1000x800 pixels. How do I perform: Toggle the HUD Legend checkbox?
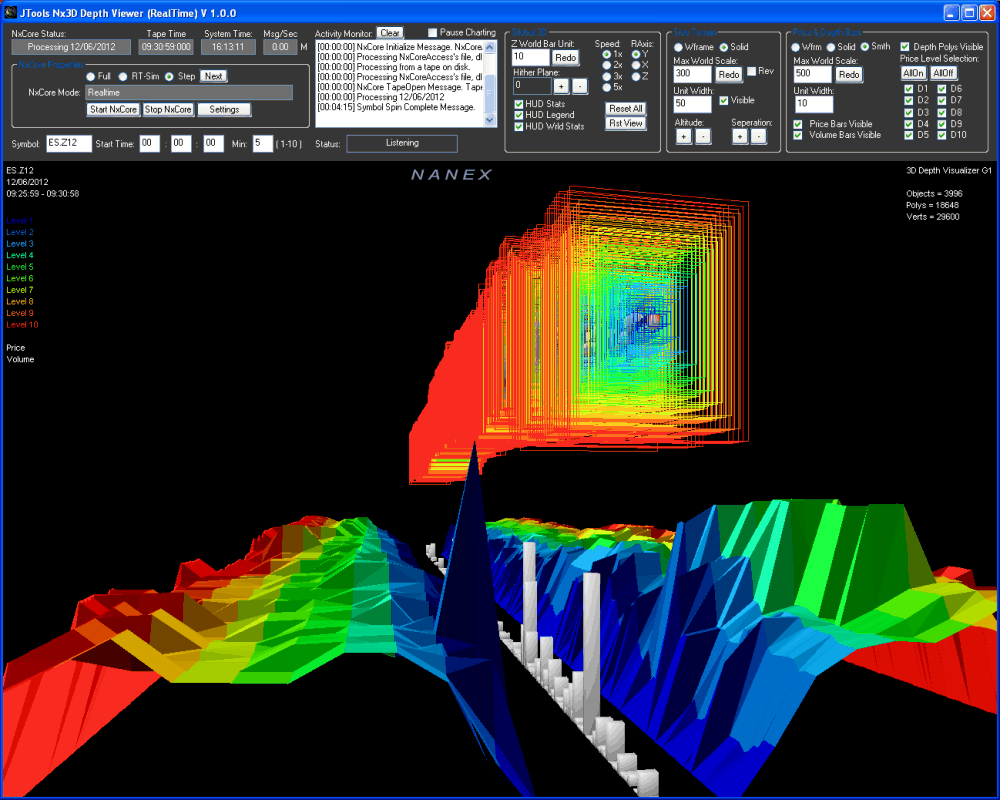[519, 114]
